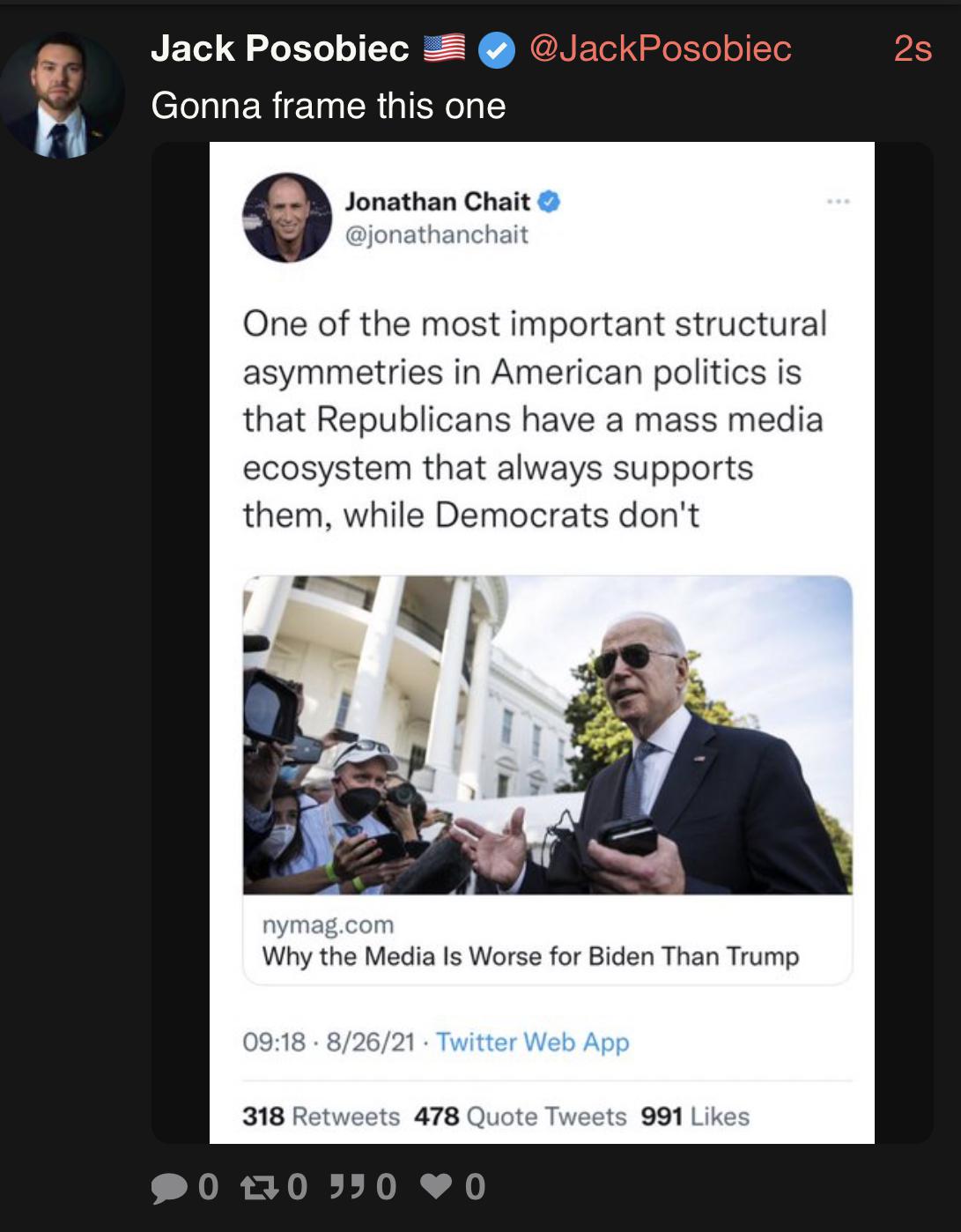Open the @JackPosobiec handle link

pyautogui.click(x=660, y=48)
